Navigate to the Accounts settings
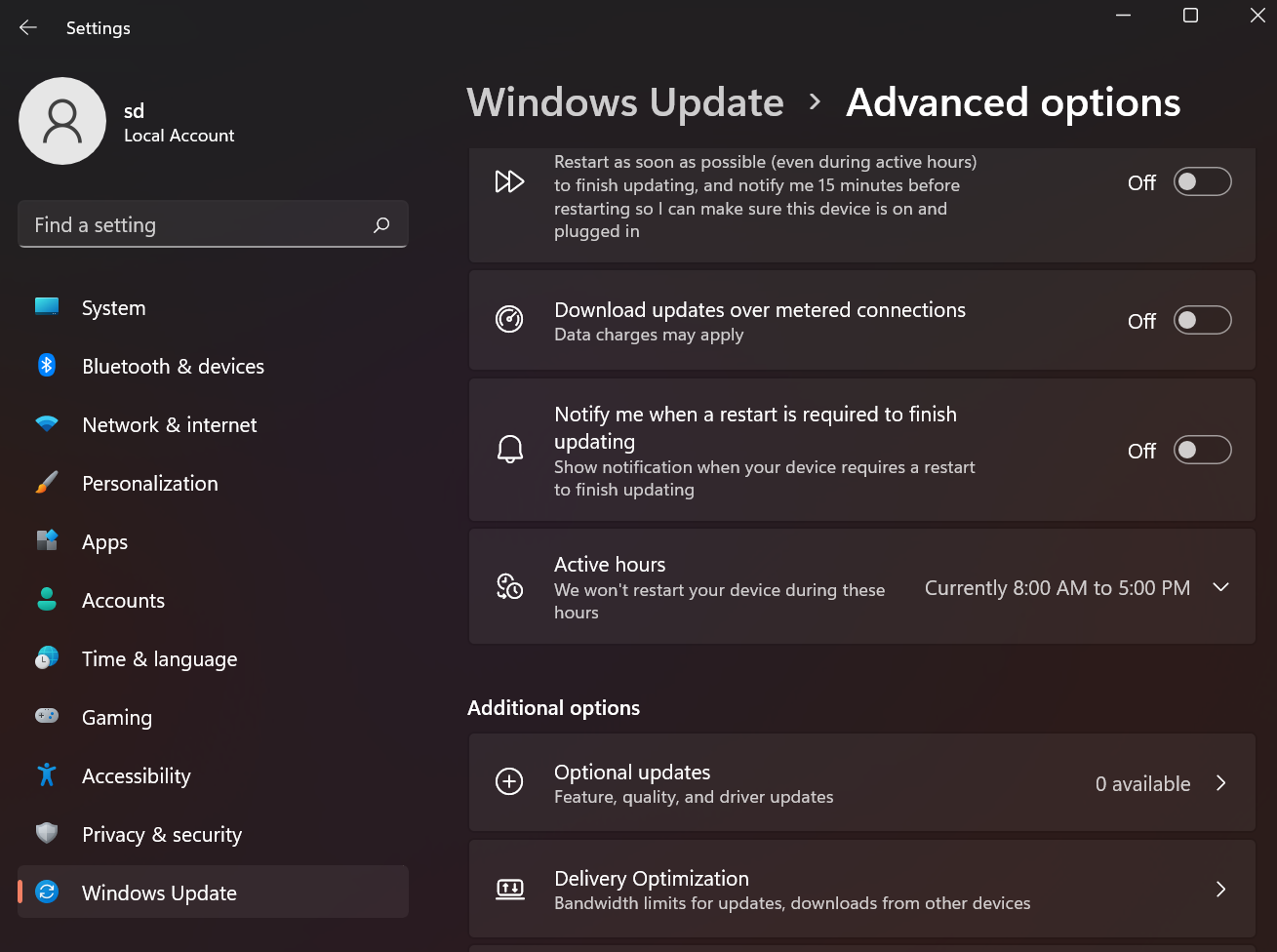Image resolution: width=1277 pixels, height=952 pixels. pyautogui.click(x=213, y=600)
